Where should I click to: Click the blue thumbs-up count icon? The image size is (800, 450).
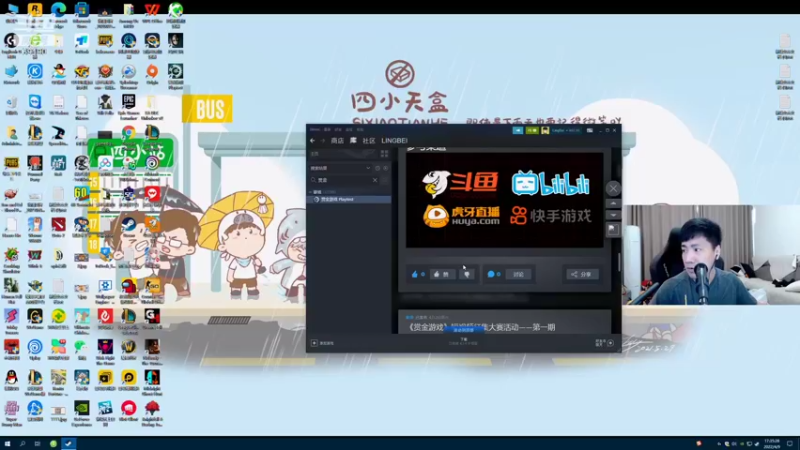point(415,274)
